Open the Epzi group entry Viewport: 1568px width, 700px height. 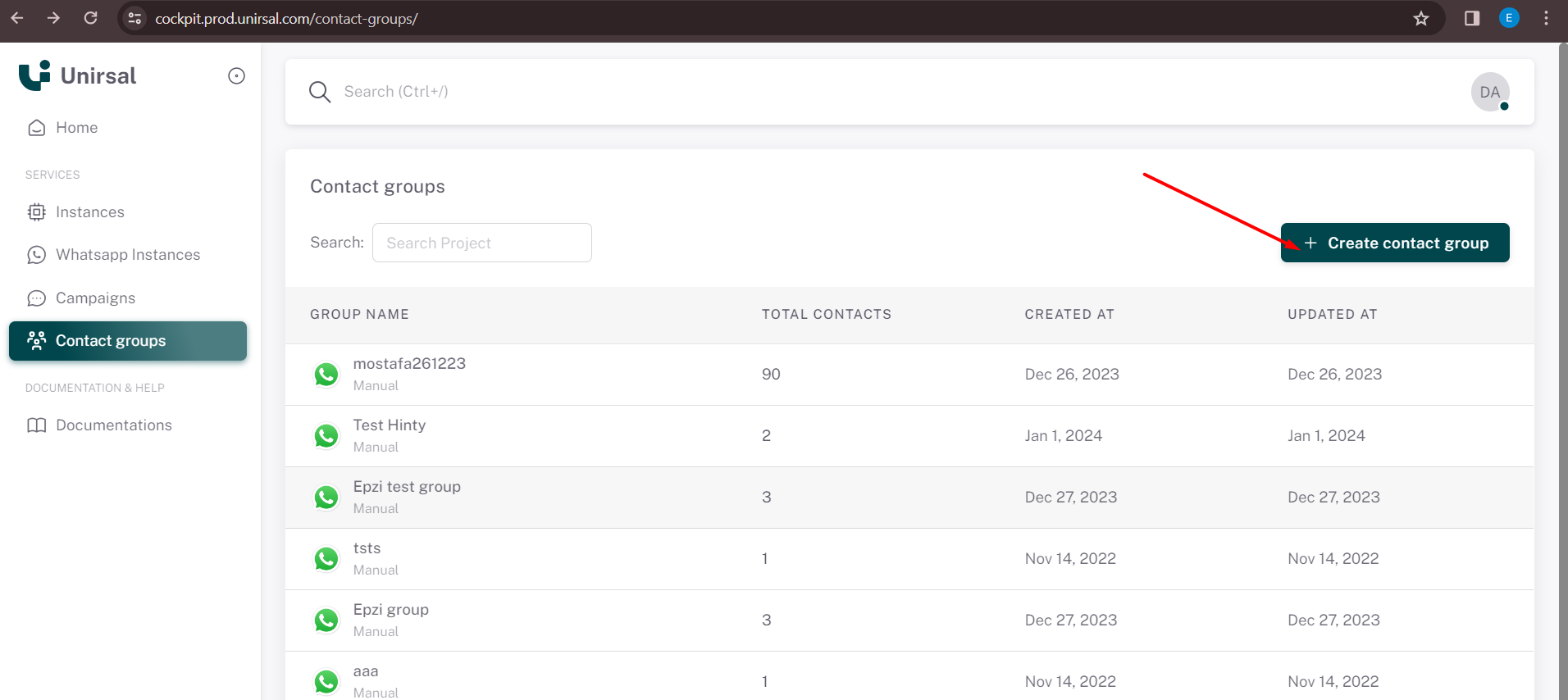(x=391, y=610)
